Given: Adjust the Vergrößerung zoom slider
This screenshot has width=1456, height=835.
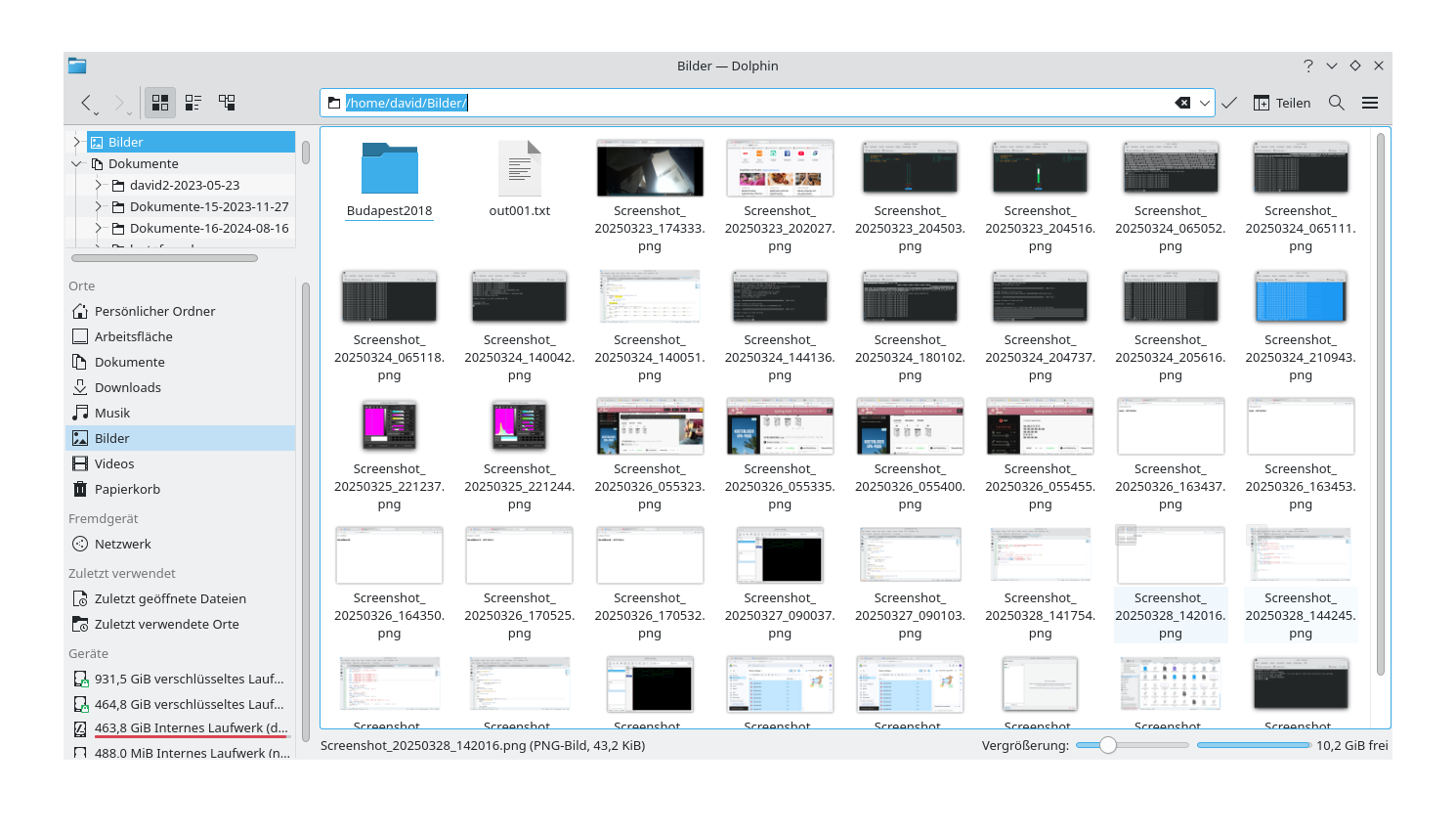Looking at the screenshot, I should click(x=1107, y=745).
